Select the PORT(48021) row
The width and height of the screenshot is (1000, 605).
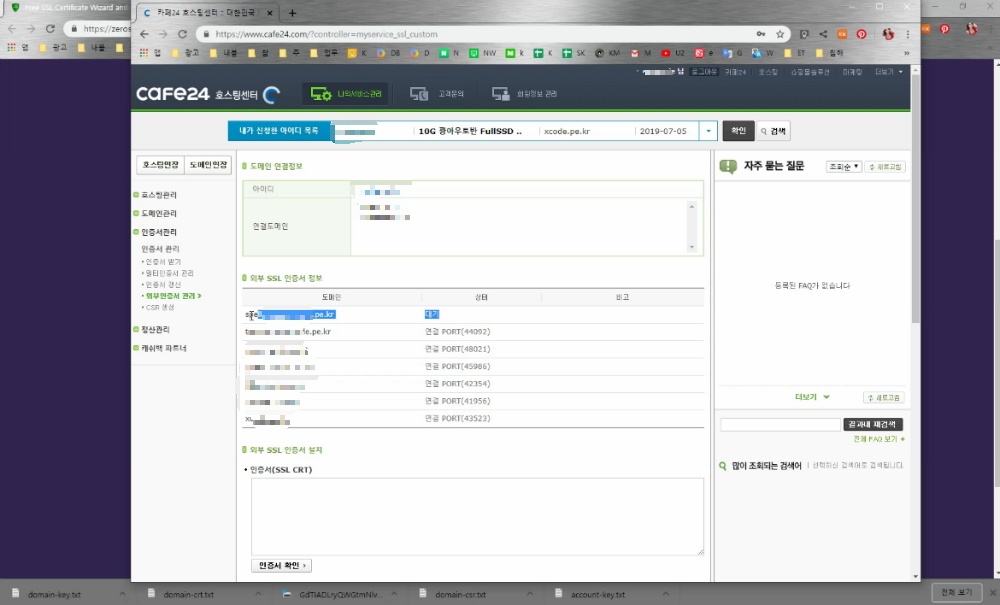(473, 349)
